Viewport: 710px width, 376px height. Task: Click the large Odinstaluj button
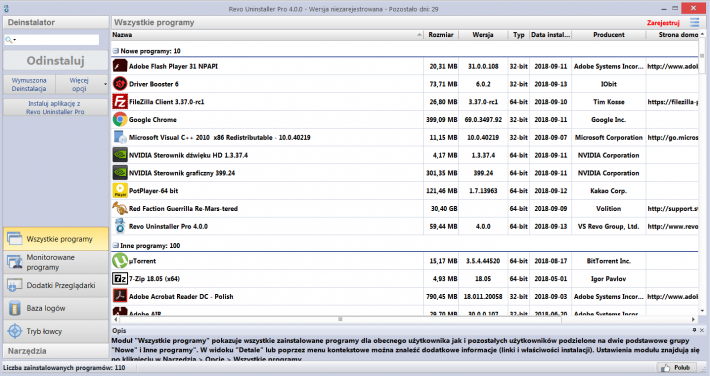tap(56, 61)
